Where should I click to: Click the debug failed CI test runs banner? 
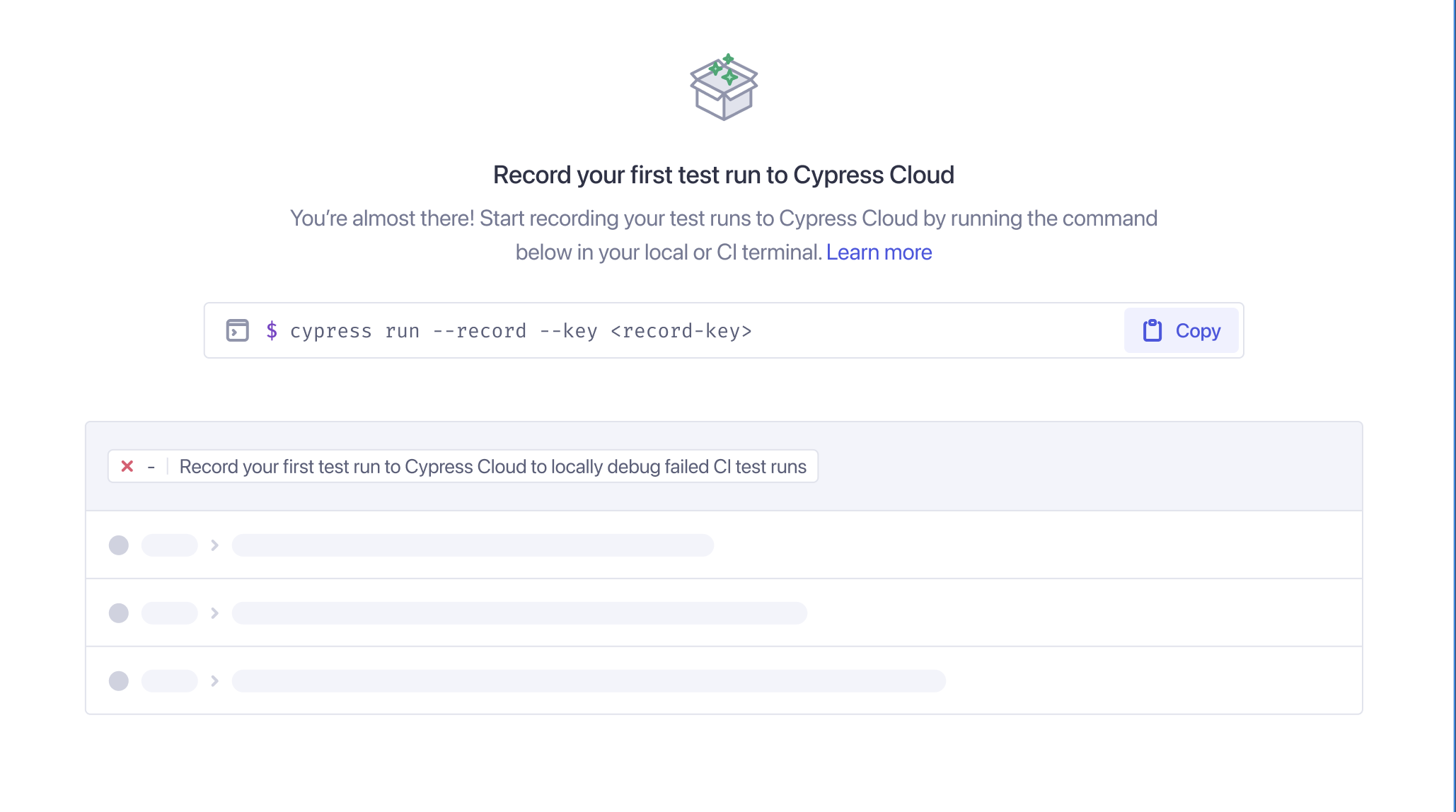click(x=463, y=466)
